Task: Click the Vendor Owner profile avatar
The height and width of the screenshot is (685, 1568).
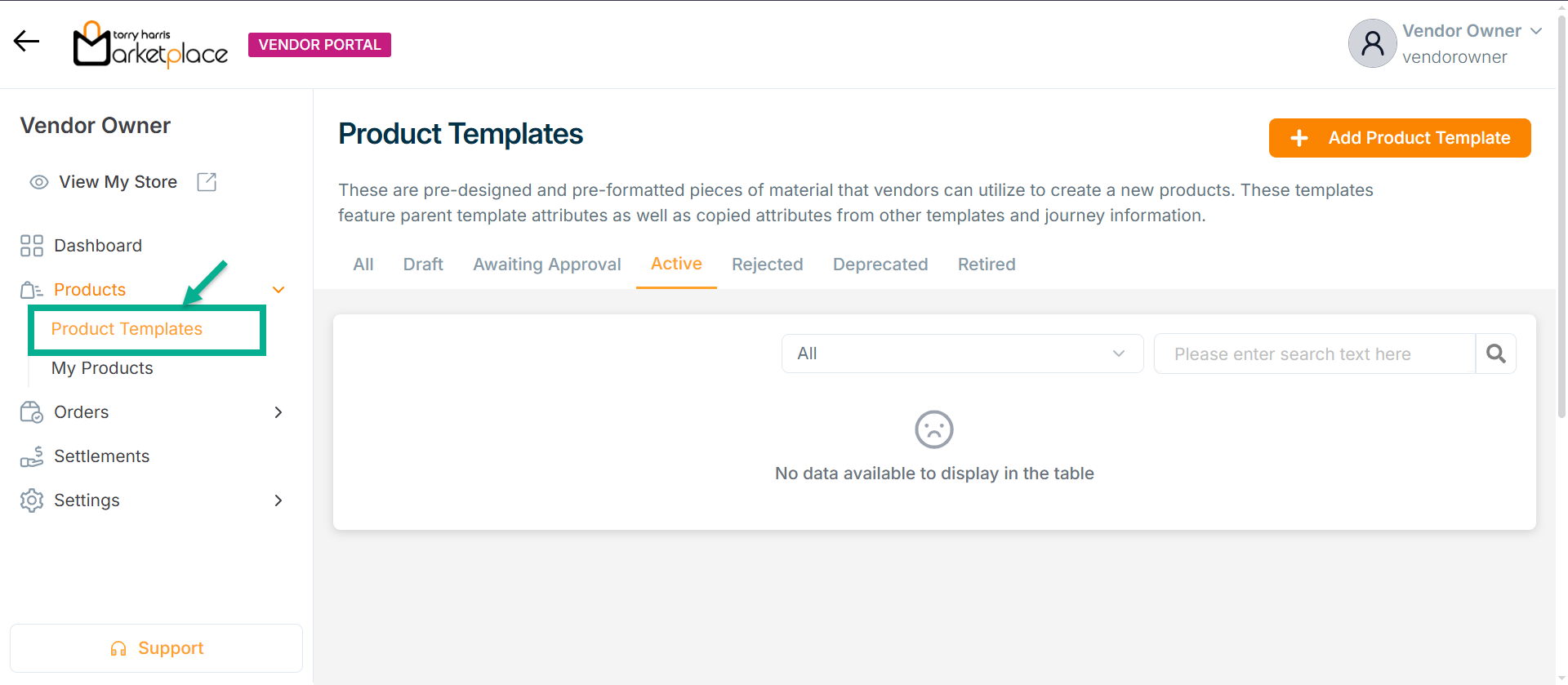Action: click(1372, 43)
